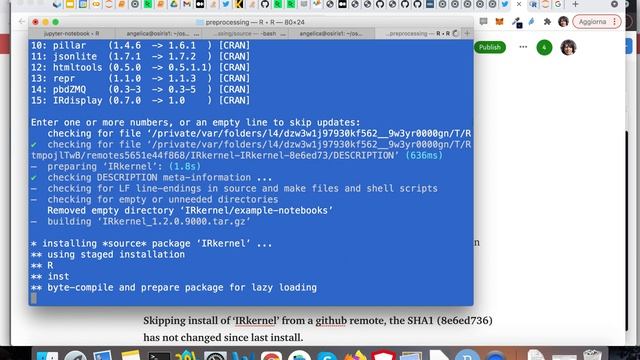The height and width of the screenshot is (360, 640).
Task: Open the Notes app in the Dock
Action: [131, 355]
